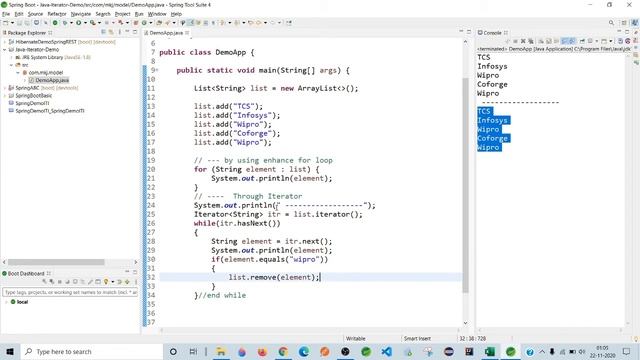Image resolution: width=640 pixels, height=360 pixels.
Task: Open File Explorer from the taskbar
Action: [x=221, y=351]
